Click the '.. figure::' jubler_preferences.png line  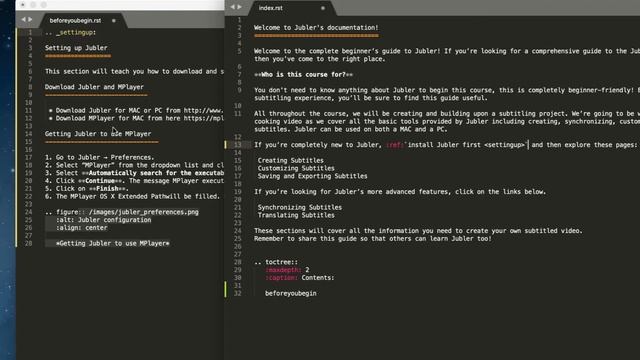click(x=122, y=212)
